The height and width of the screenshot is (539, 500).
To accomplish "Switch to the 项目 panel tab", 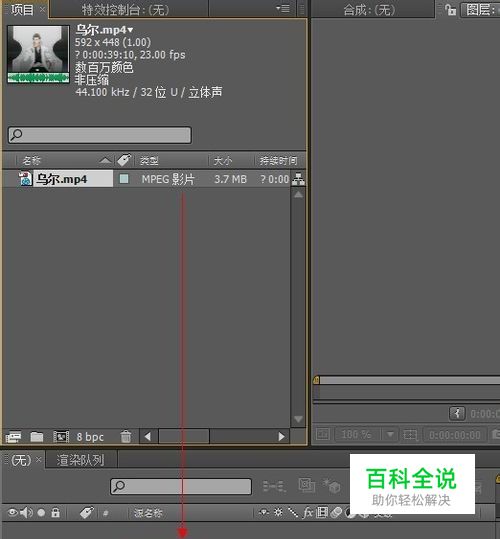I will [22, 9].
